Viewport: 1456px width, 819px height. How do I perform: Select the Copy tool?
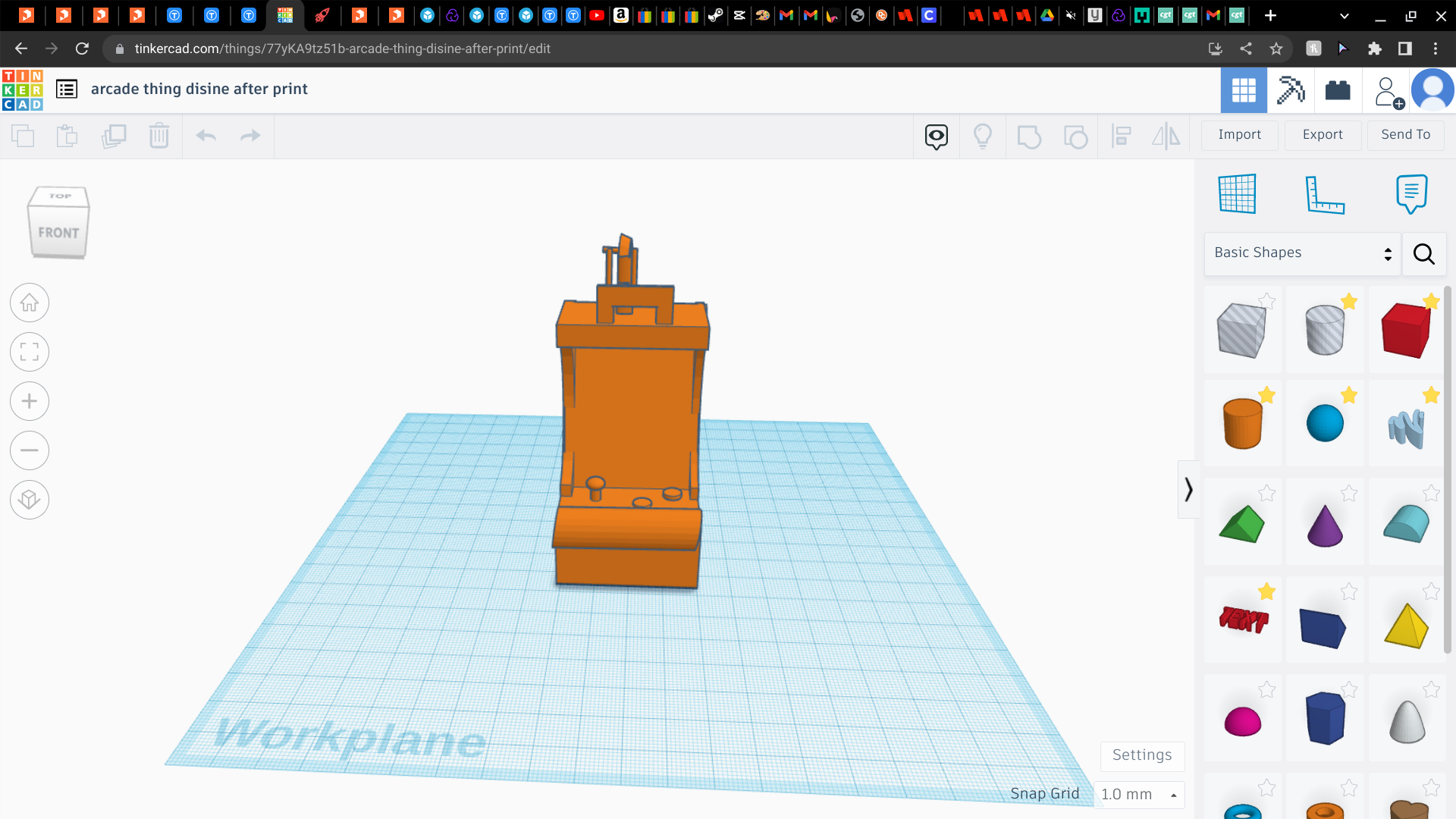pos(23,136)
